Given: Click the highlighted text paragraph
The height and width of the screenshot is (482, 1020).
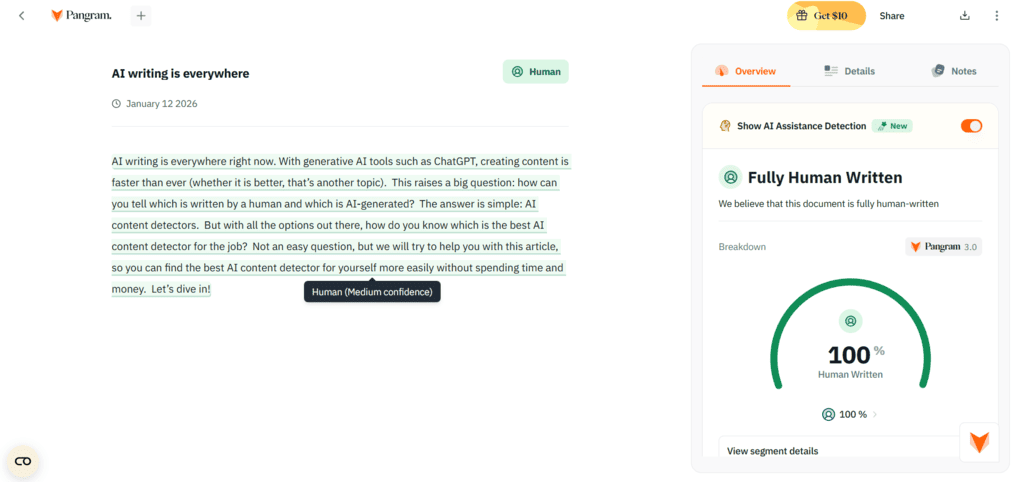Looking at the screenshot, I should (341, 225).
